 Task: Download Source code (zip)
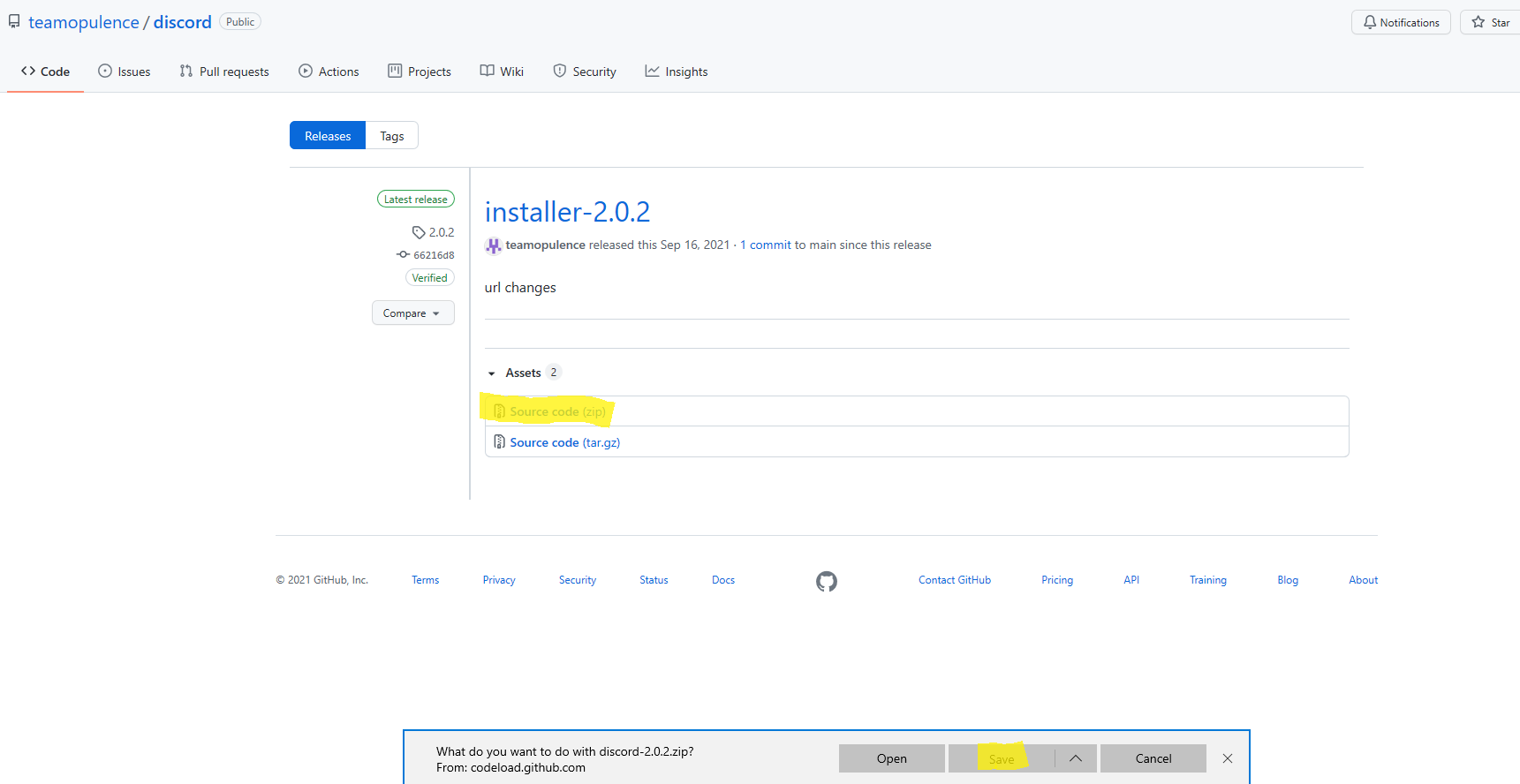(x=557, y=411)
